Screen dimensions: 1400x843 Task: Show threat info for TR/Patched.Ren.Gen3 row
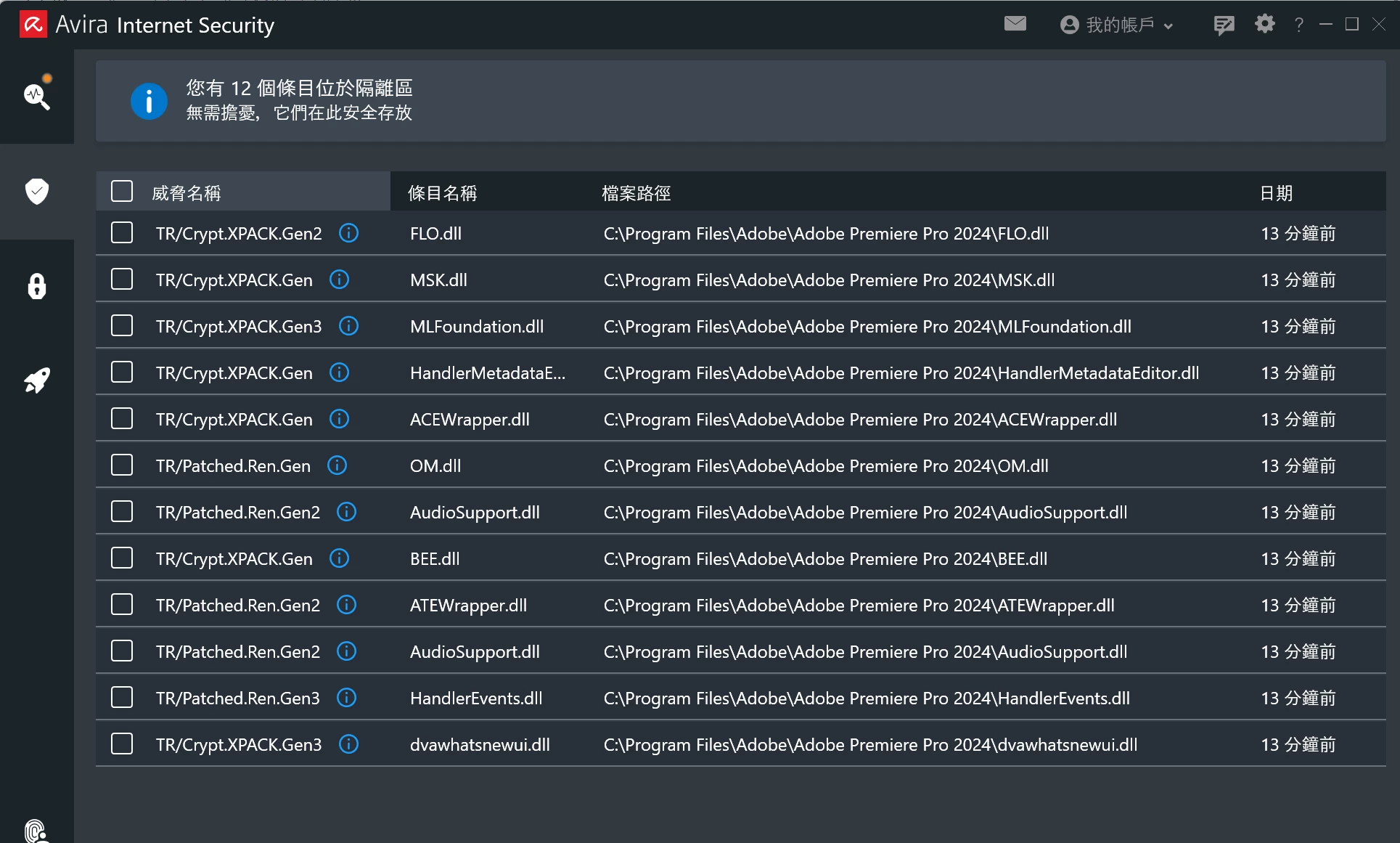(x=346, y=698)
